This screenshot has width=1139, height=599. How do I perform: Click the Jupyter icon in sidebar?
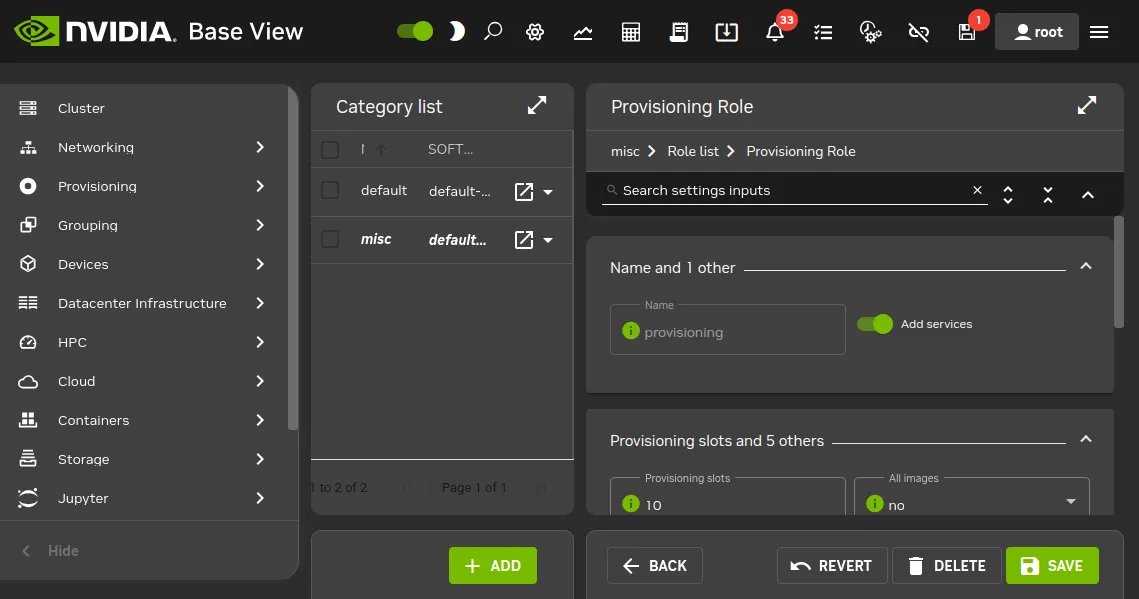(28, 498)
